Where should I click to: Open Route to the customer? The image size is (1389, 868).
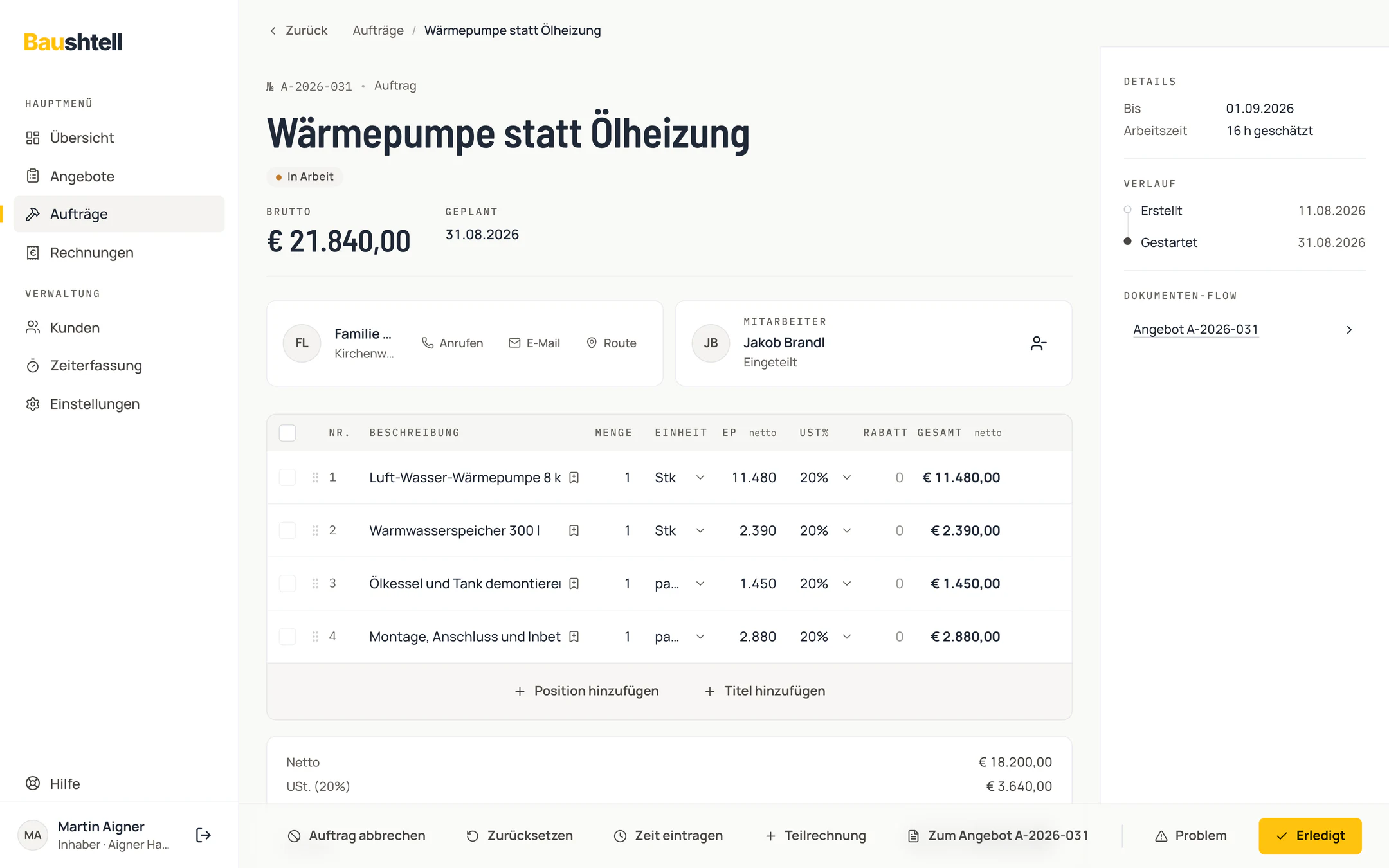pos(612,343)
